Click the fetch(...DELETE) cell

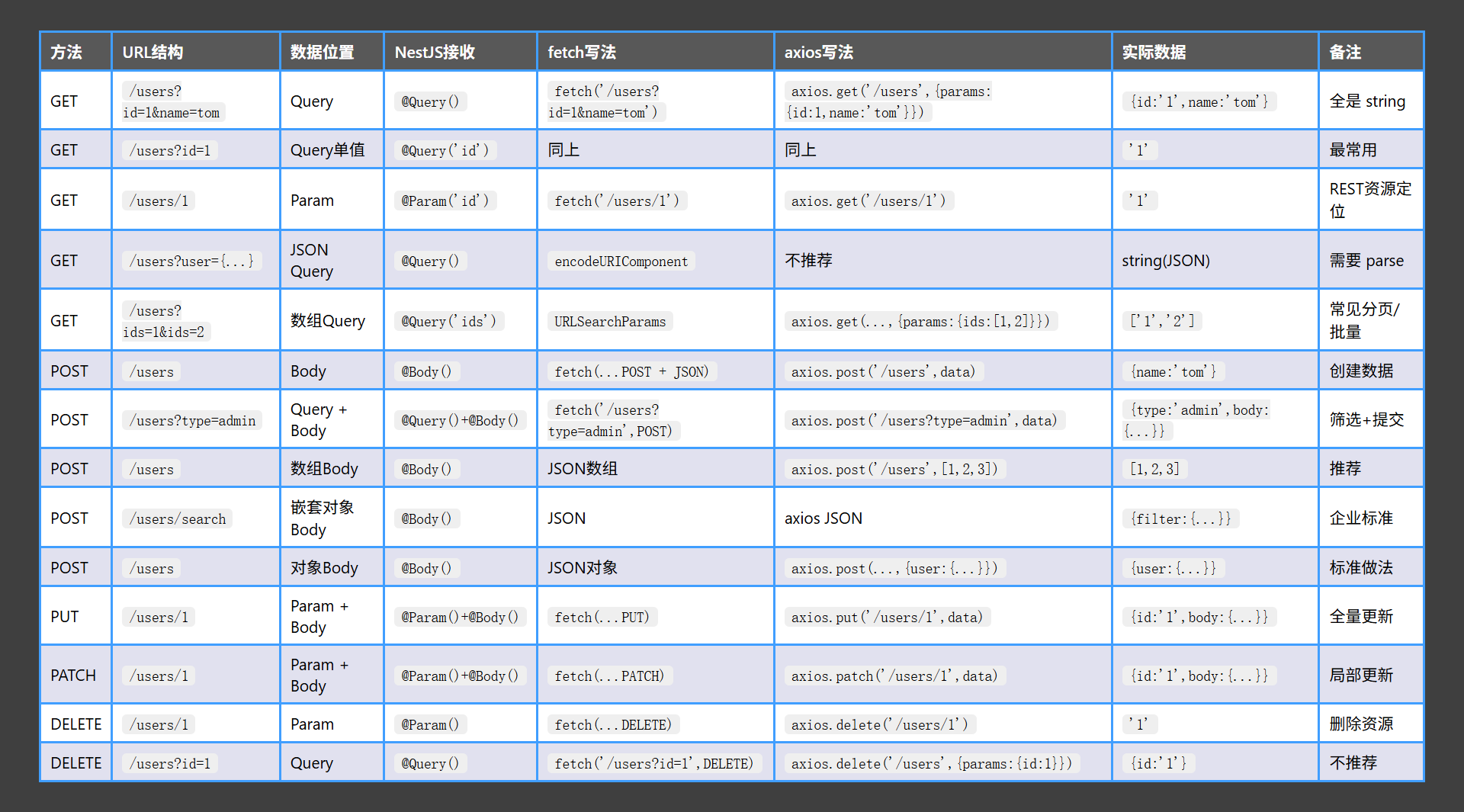point(656,724)
